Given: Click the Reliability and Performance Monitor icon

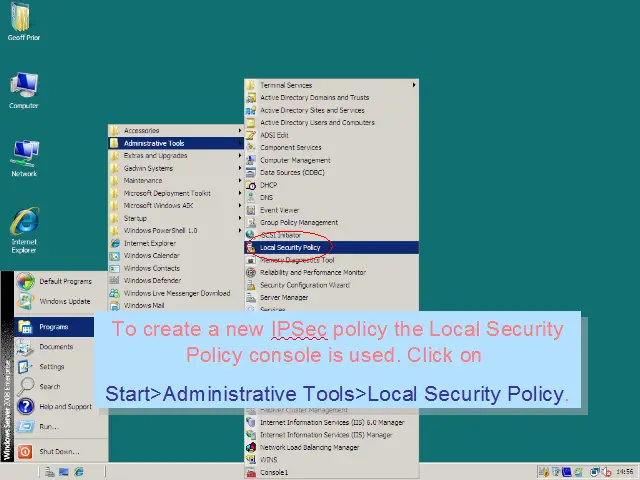Looking at the screenshot, I should (x=251, y=272).
